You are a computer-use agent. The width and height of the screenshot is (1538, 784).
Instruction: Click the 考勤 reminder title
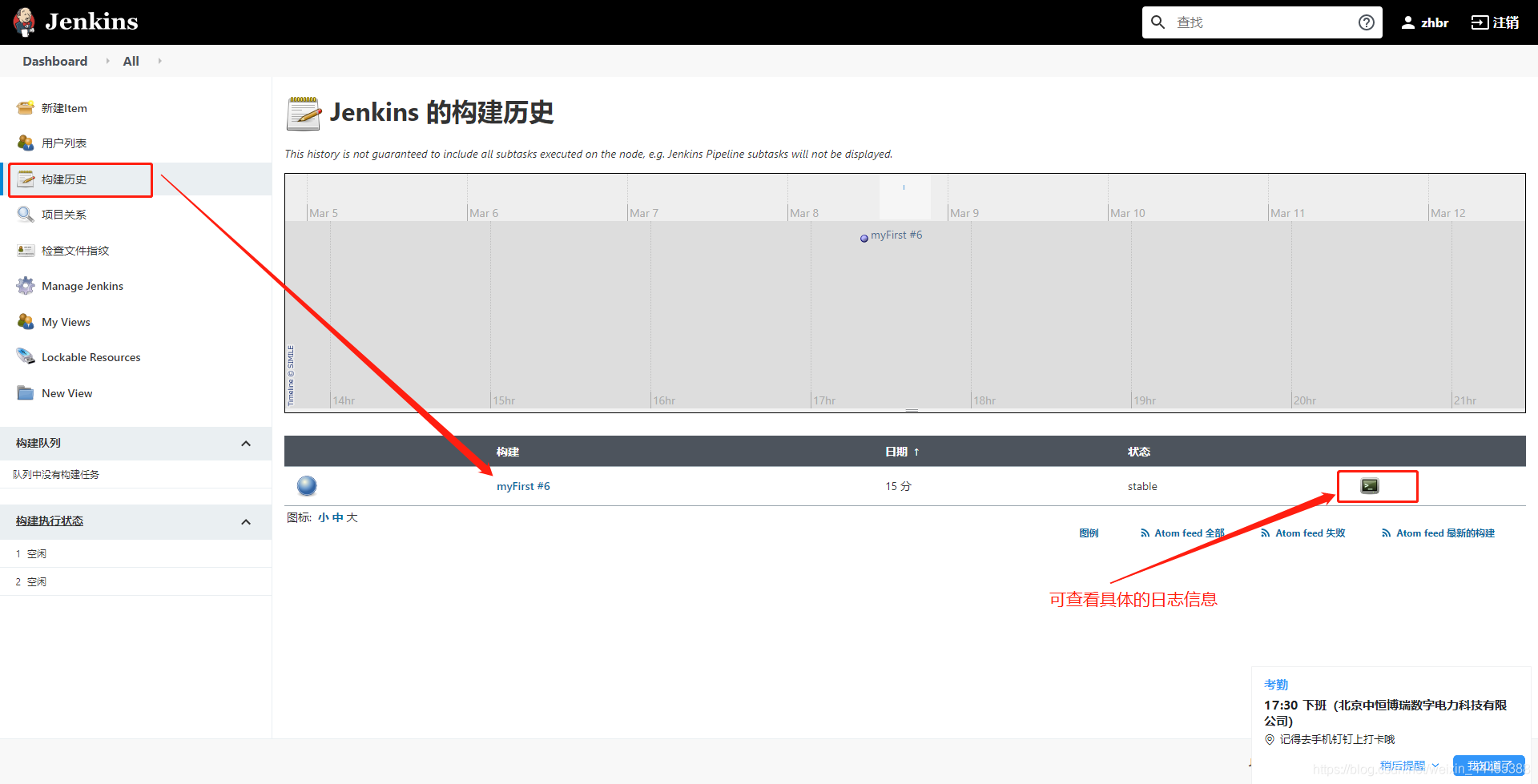(x=1276, y=685)
